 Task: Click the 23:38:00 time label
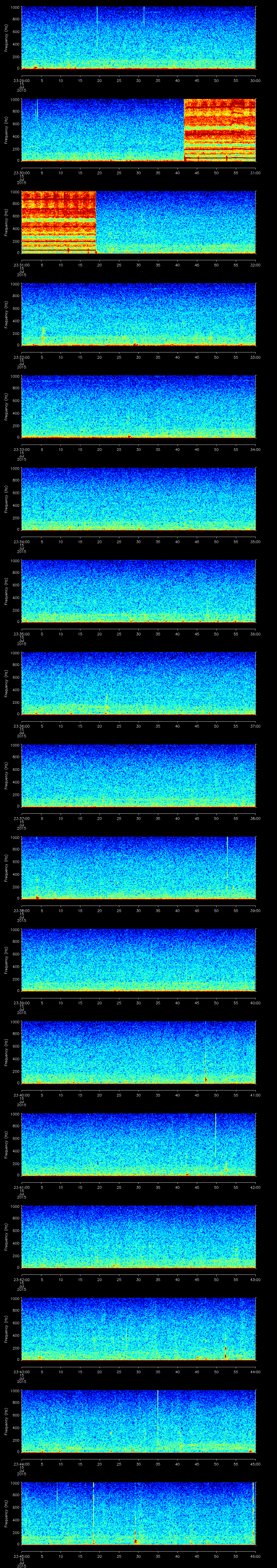[x=21, y=910]
